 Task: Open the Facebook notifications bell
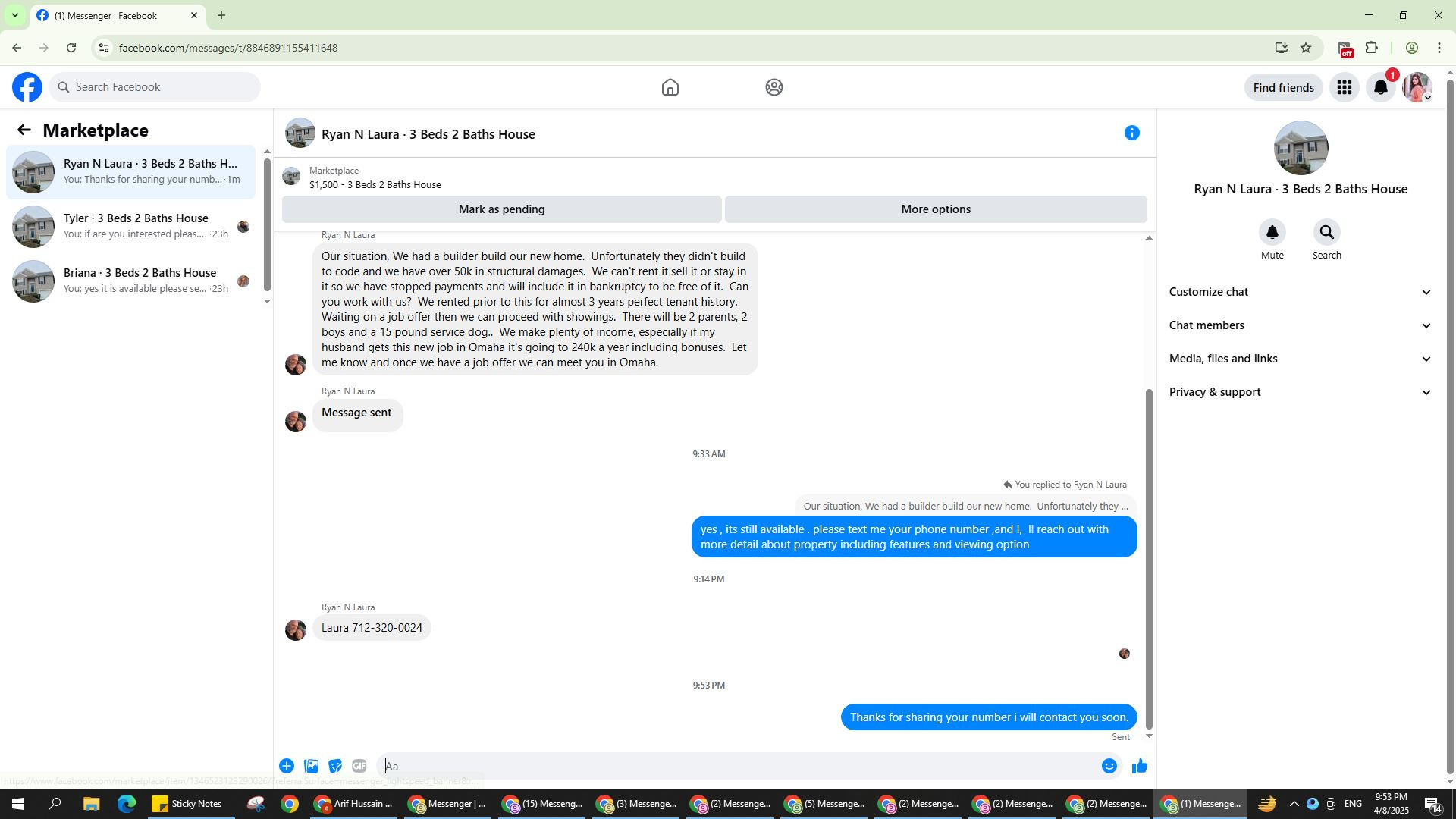pos(1380,88)
